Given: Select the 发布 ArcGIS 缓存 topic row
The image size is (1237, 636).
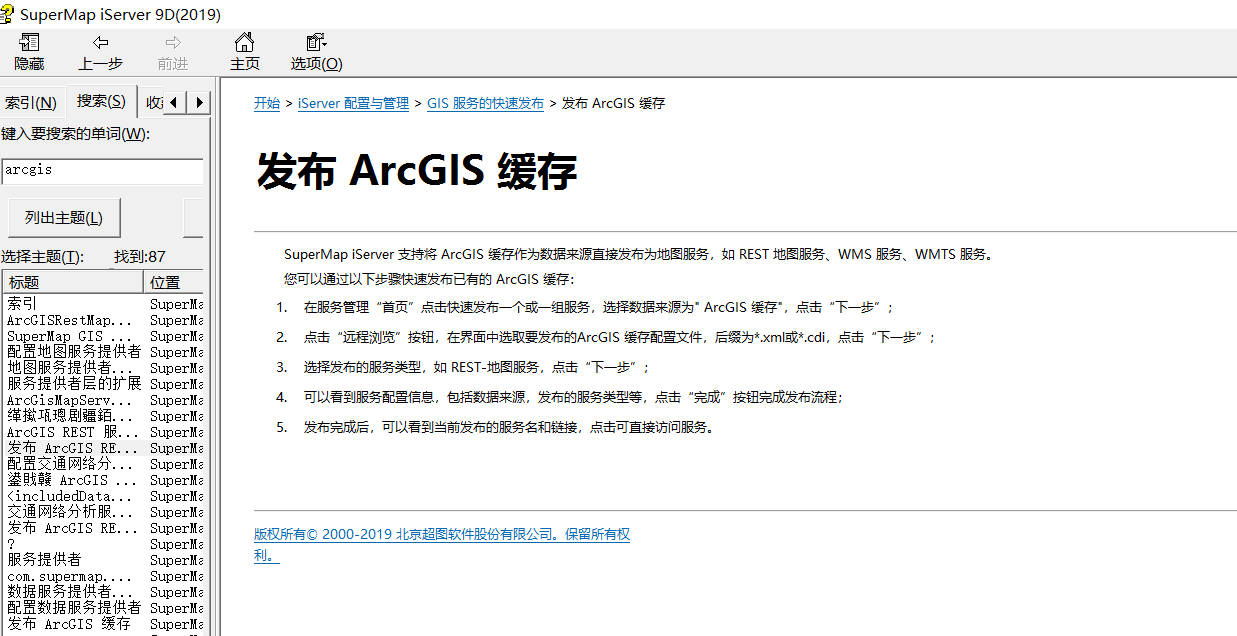Looking at the screenshot, I should pyautogui.click(x=104, y=624).
